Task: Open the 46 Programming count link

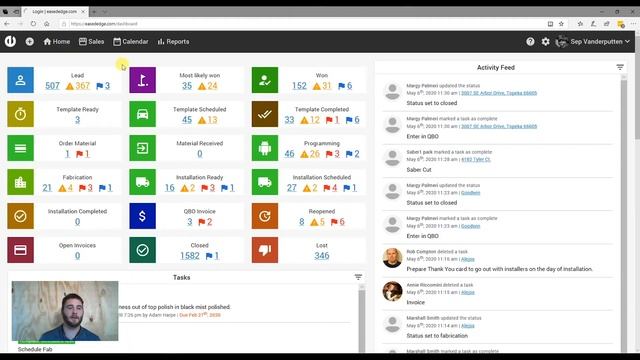Action: (x=289, y=154)
